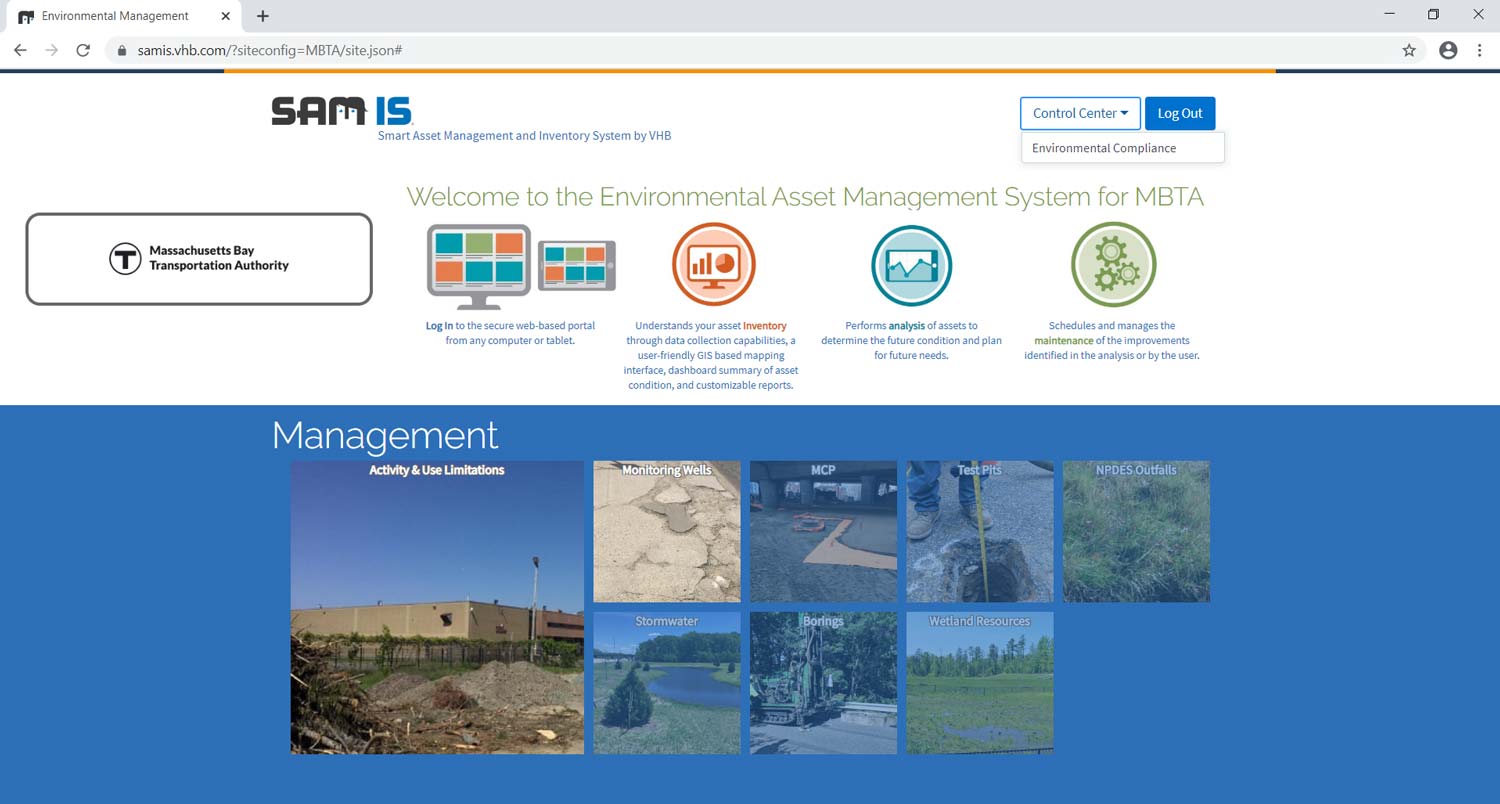This screenshot has width=1500, height=804.
Task: Open the Monitoring Wells tile
Action: [667, 531]
